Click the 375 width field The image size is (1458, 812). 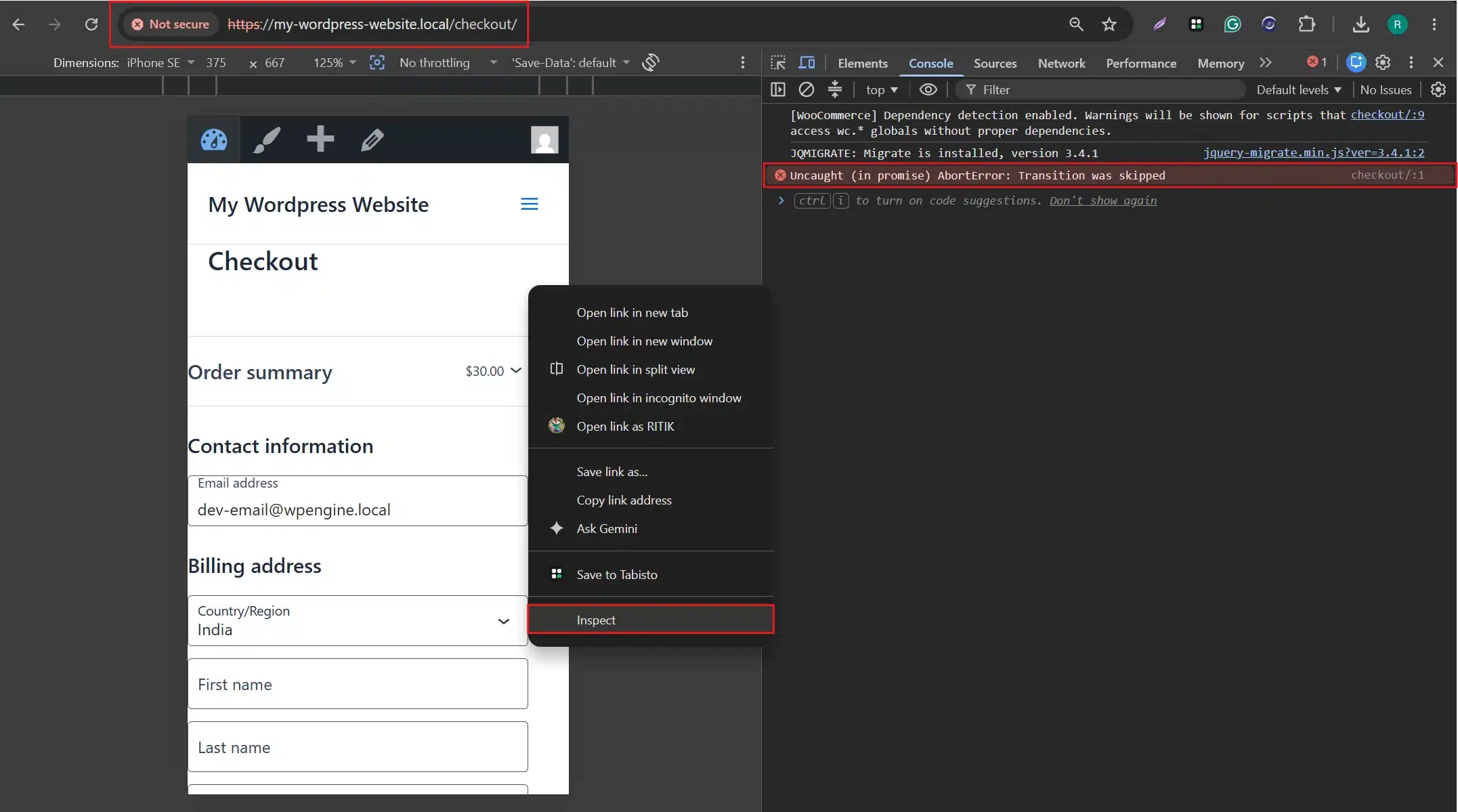pos(216,62)
